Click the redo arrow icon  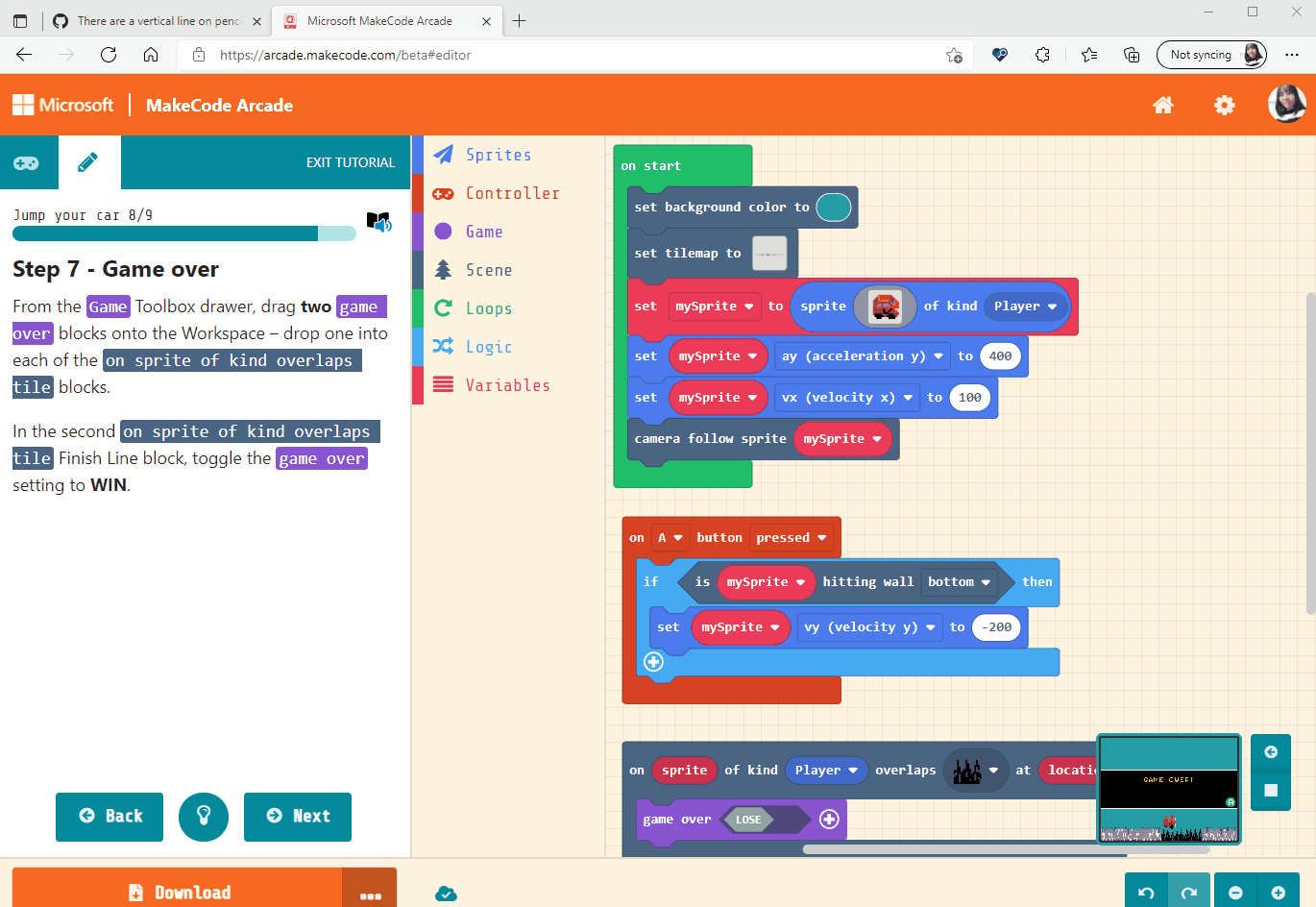[1189, 892]
